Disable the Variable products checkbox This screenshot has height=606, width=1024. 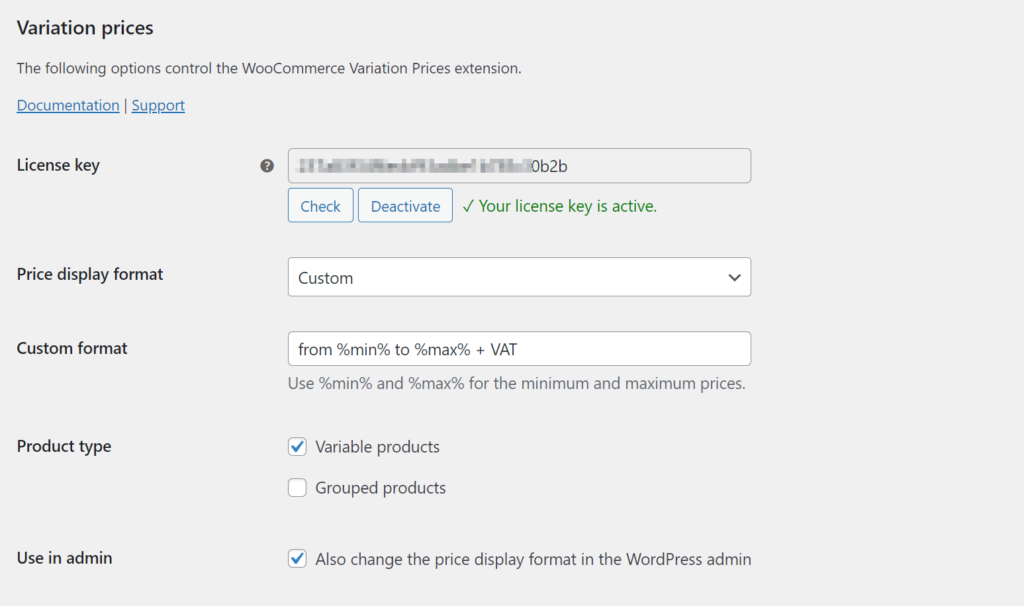[x=297, y=446]
